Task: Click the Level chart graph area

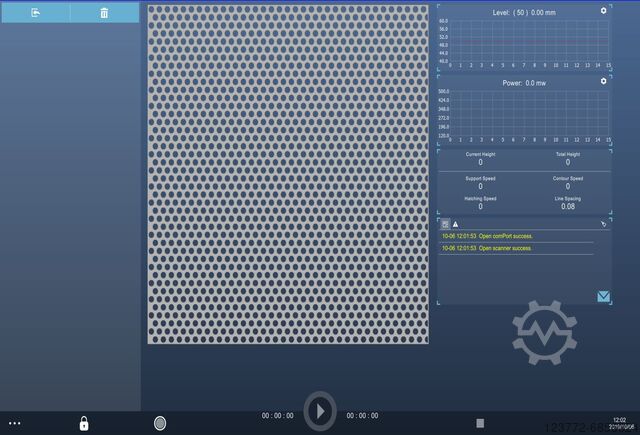Action: [528, 40]
